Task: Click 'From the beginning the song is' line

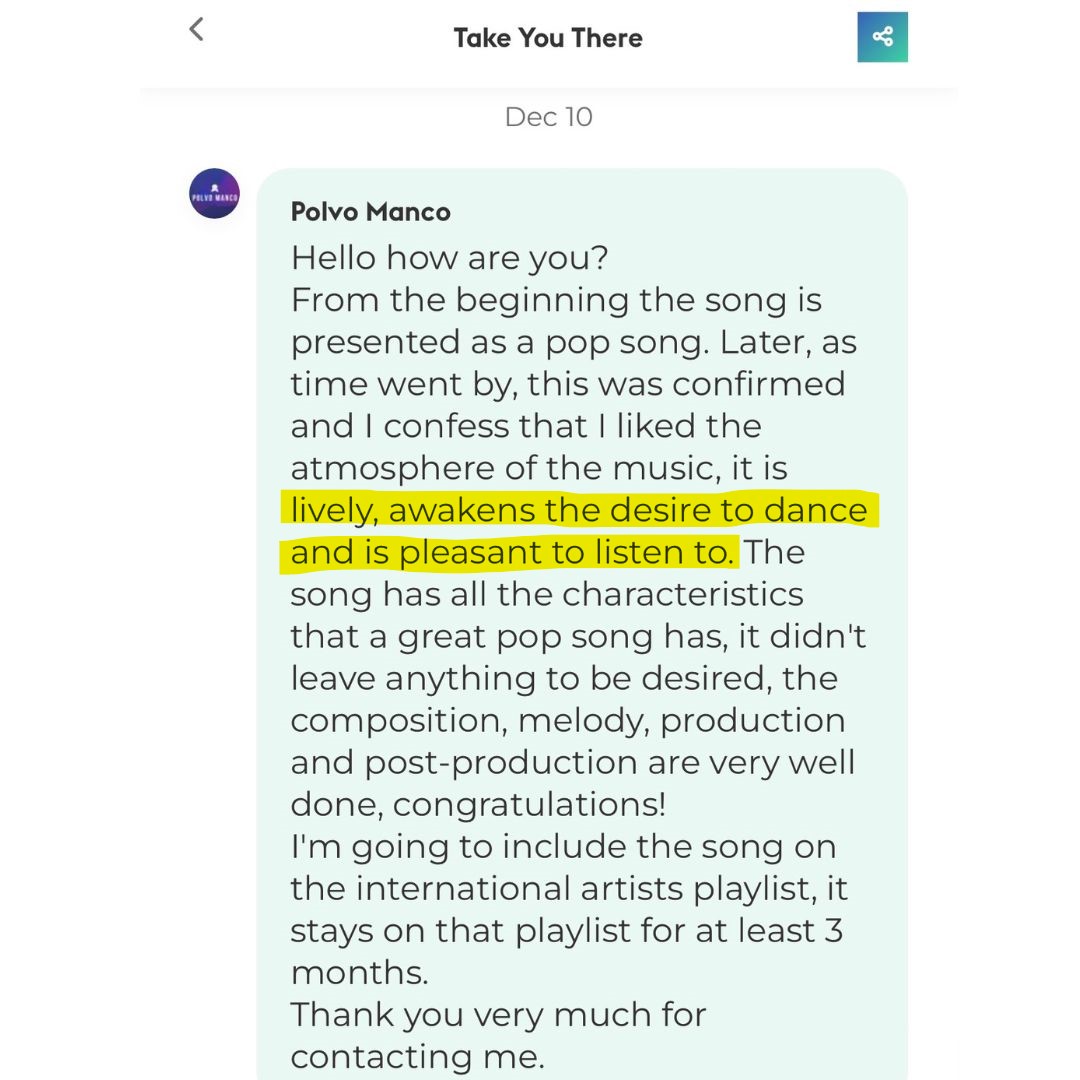Action: (557, 300)
